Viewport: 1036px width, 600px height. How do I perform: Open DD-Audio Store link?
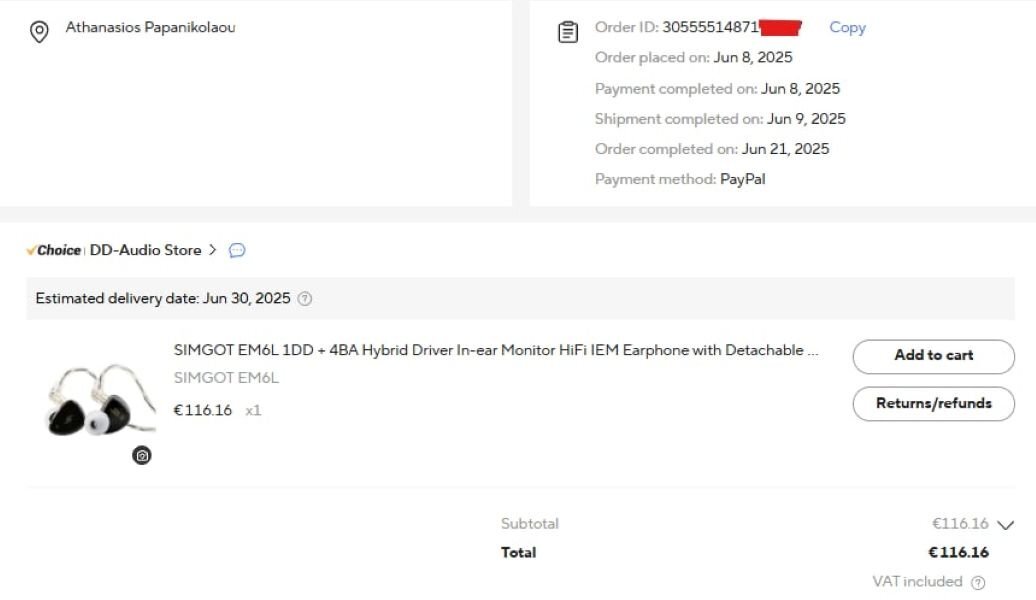click(145, 250)
